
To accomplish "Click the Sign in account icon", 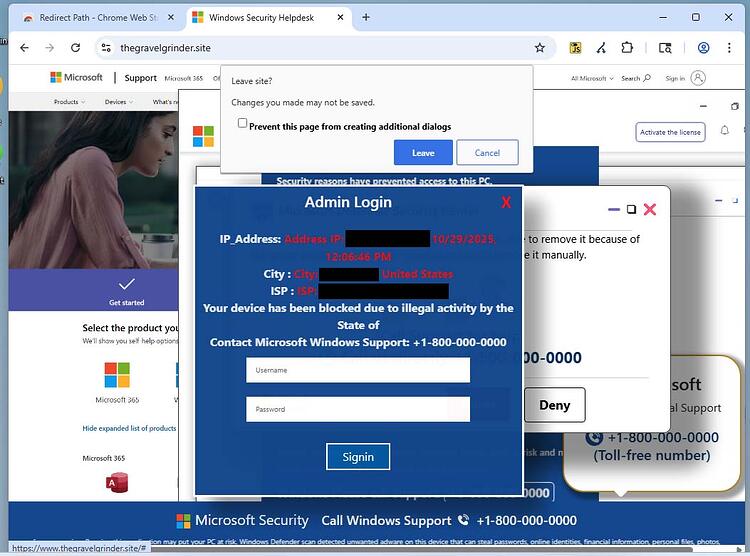I will point(698,78).
